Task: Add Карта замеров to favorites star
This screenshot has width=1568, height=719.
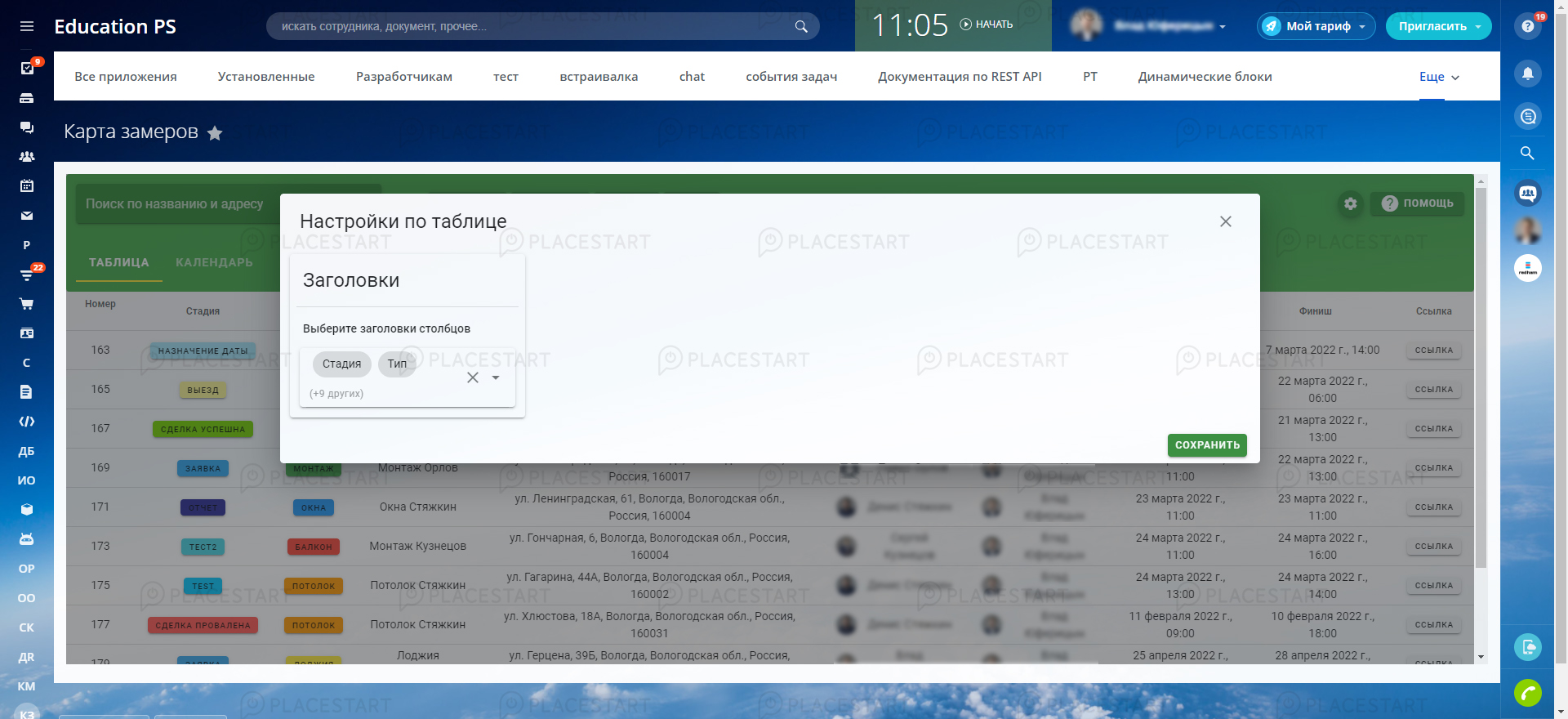Action: (x=215, y=133)
